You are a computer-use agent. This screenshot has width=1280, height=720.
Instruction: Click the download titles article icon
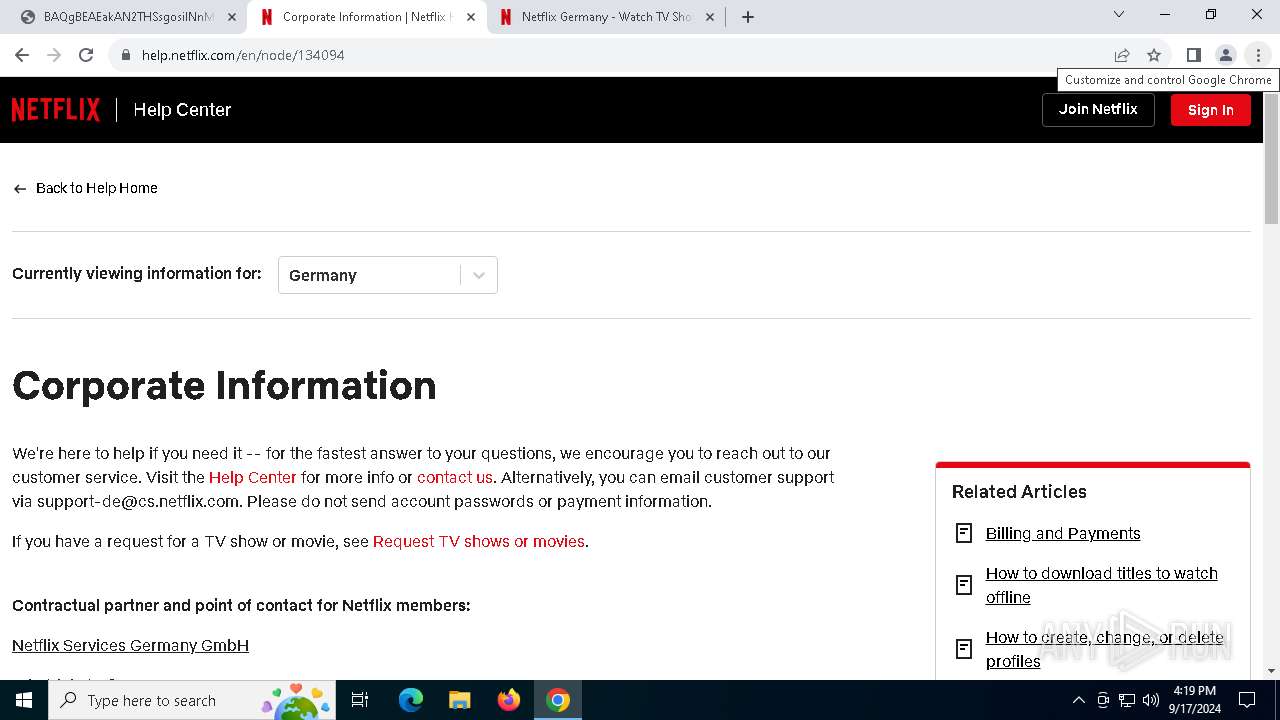(x=964, y=585)
